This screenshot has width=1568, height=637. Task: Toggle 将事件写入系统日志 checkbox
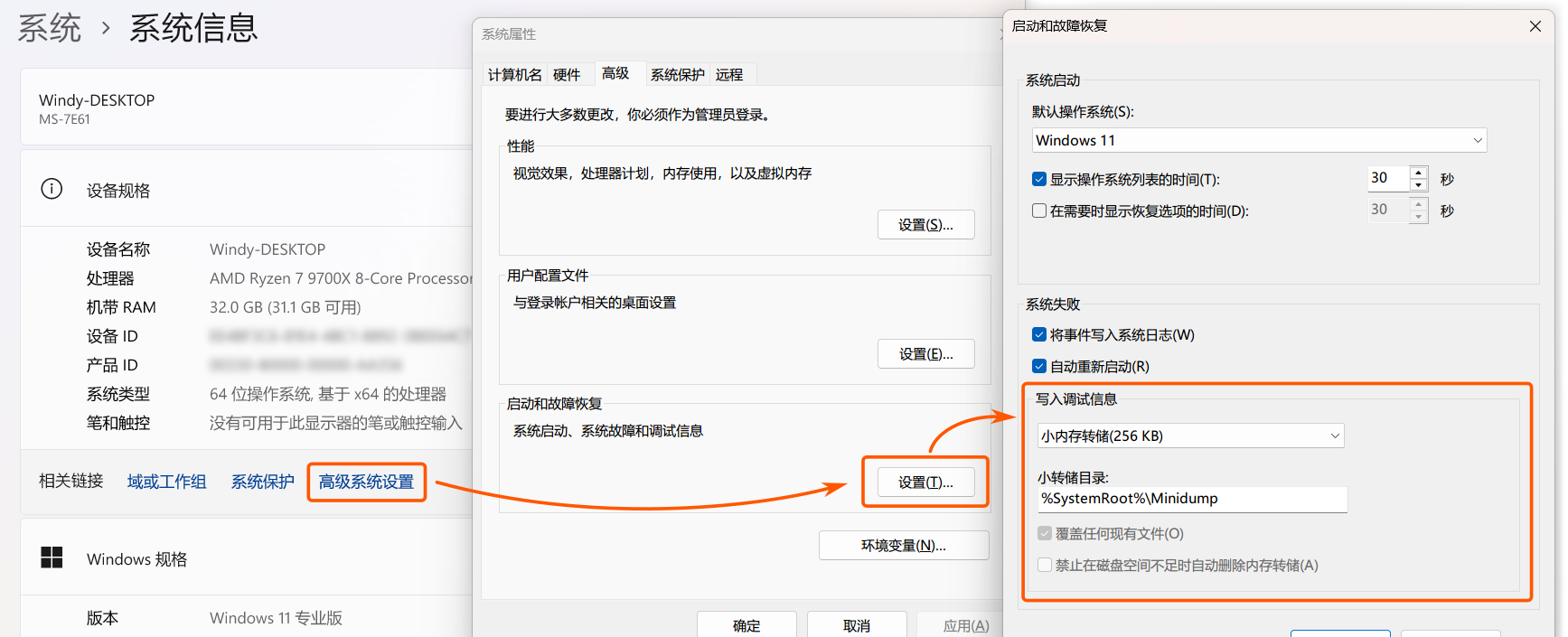(x=1039, y=334)
